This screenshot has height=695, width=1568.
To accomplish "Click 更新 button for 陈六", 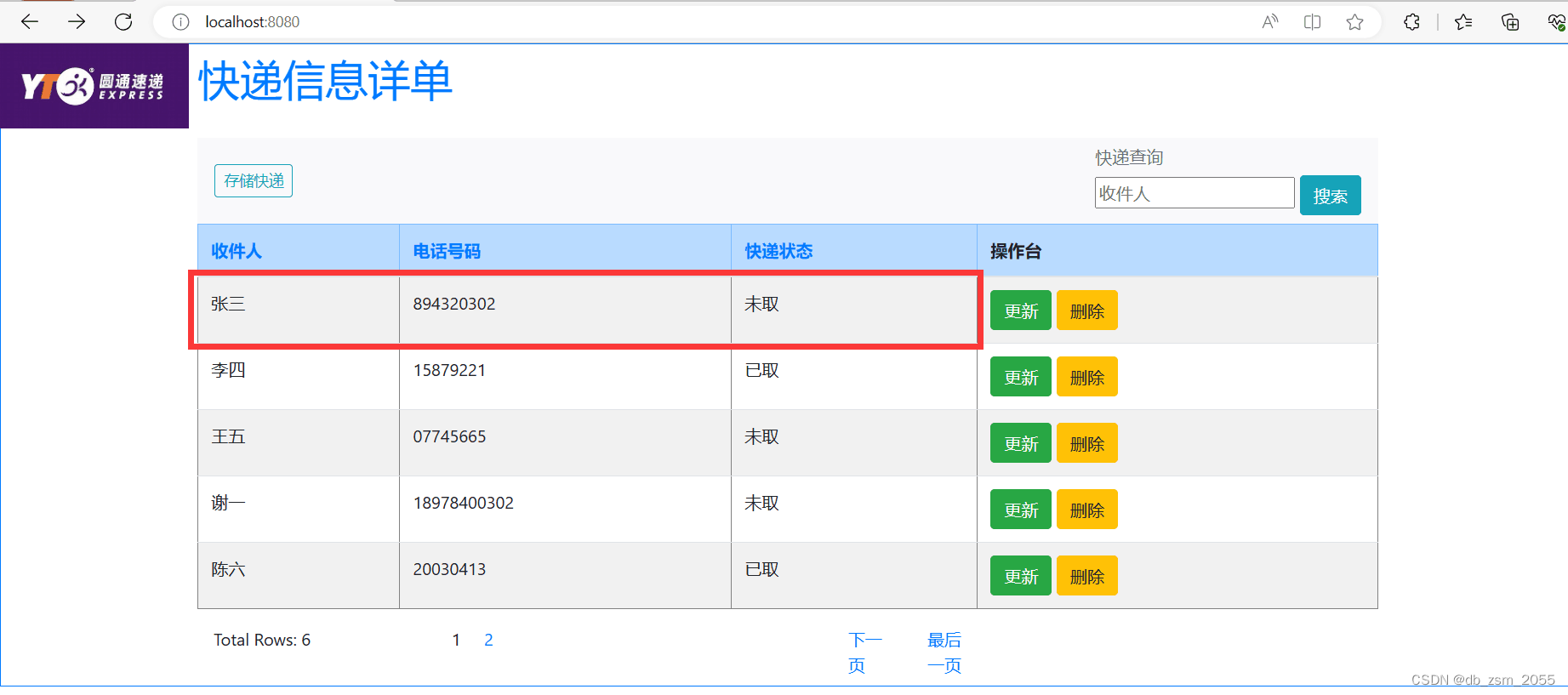I will 1021,576.
